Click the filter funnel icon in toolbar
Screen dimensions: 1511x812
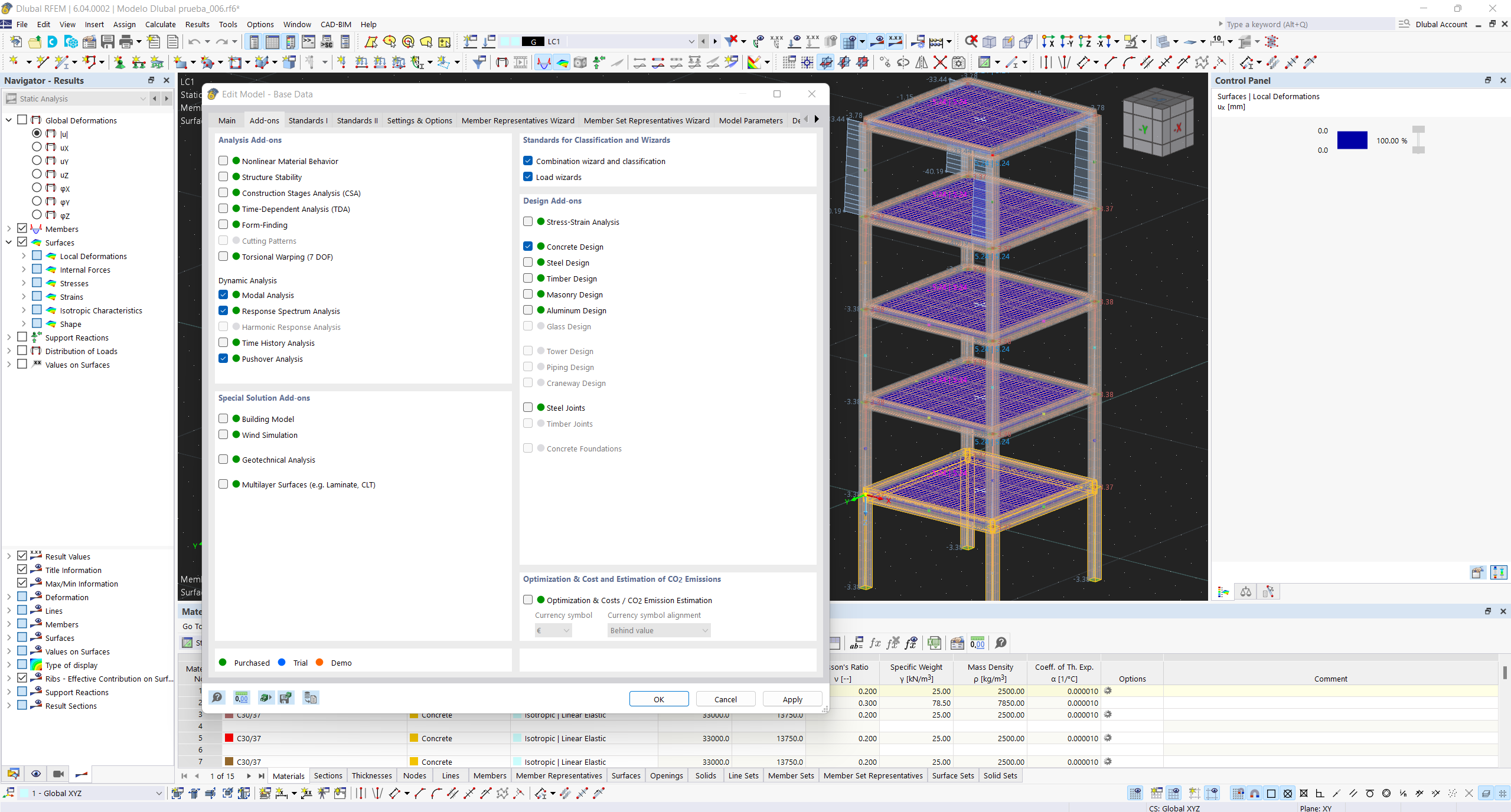[479, 62]
